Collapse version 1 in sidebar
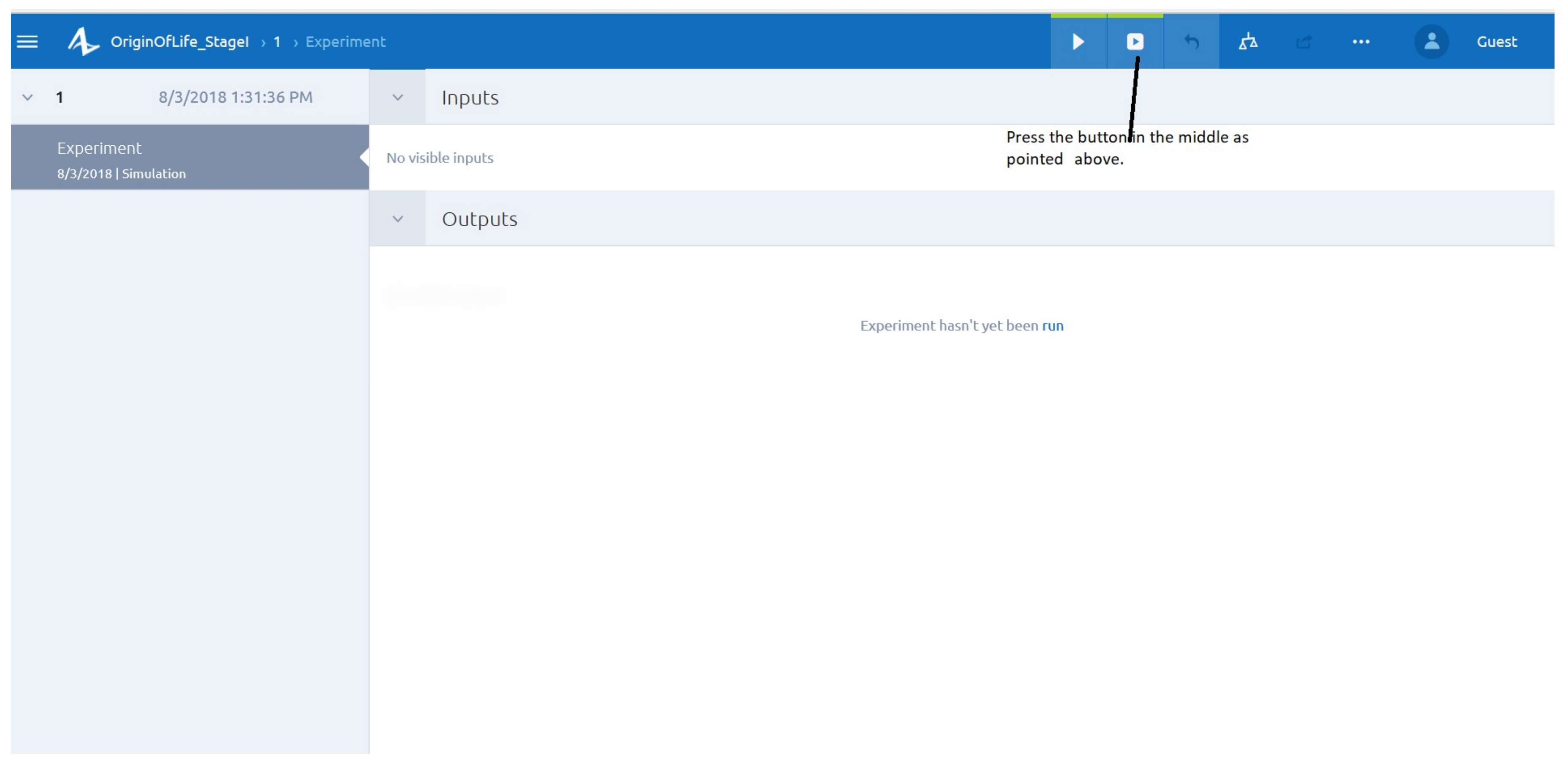Screen dimensions: 1568x770 point(27,97)
